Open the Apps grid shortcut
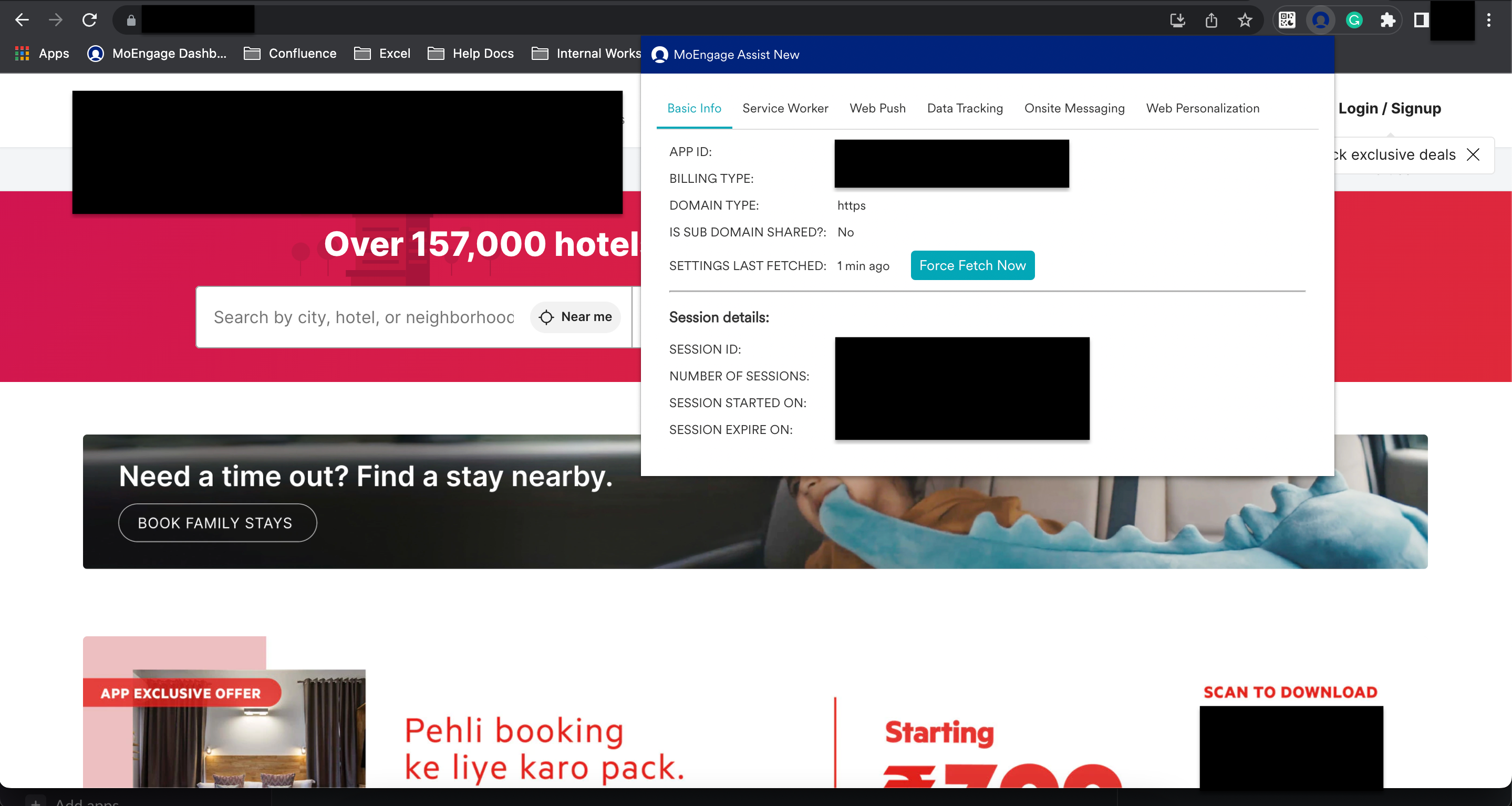1512x806 pixels. (x=41, y=54)
